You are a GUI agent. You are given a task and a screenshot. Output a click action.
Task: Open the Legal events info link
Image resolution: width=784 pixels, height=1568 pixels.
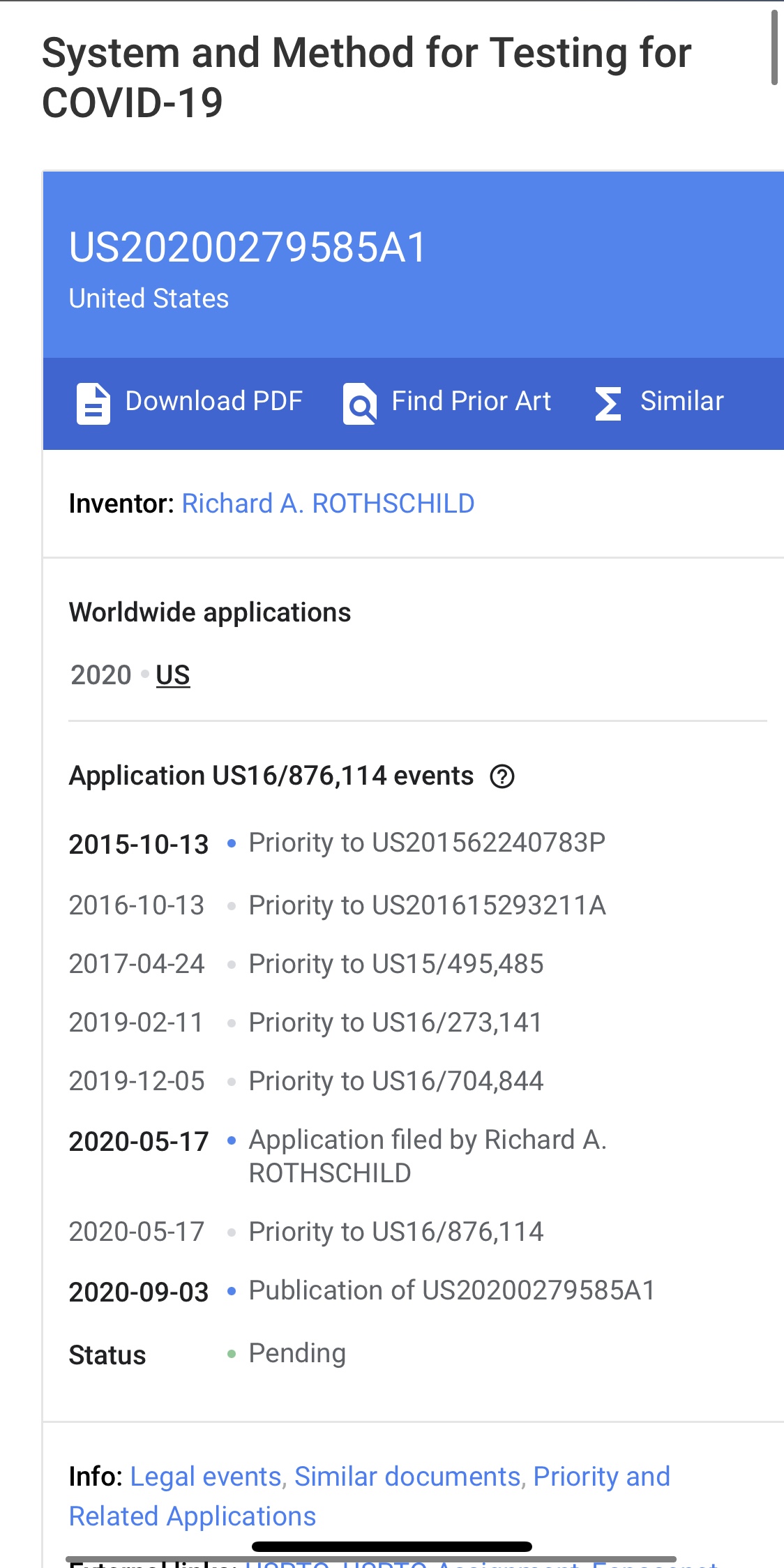tap(206, 1477)
